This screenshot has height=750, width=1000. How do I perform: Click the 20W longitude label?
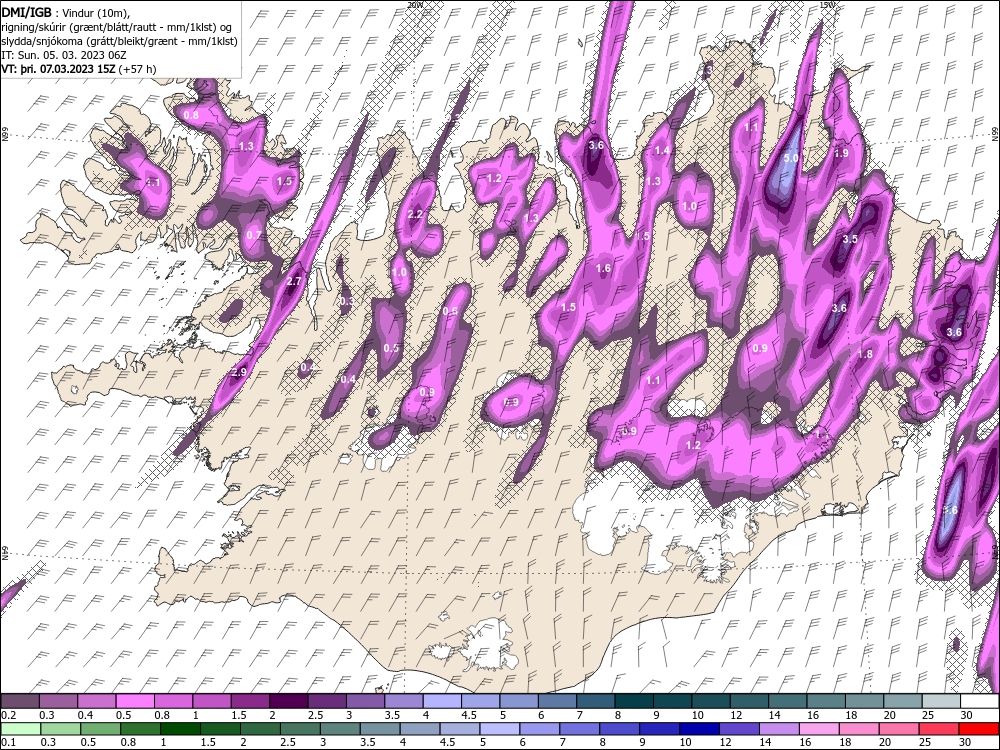click(x=415, y=5)
